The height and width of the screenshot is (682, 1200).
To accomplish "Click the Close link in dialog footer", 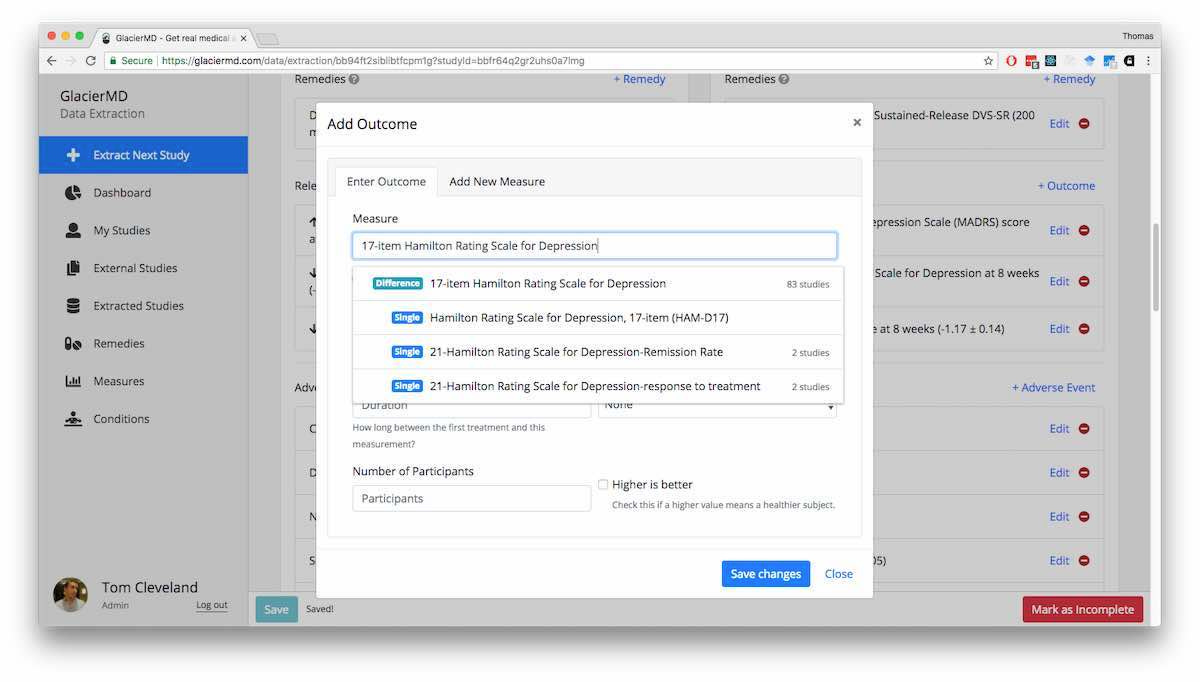I will click(838, 574).
